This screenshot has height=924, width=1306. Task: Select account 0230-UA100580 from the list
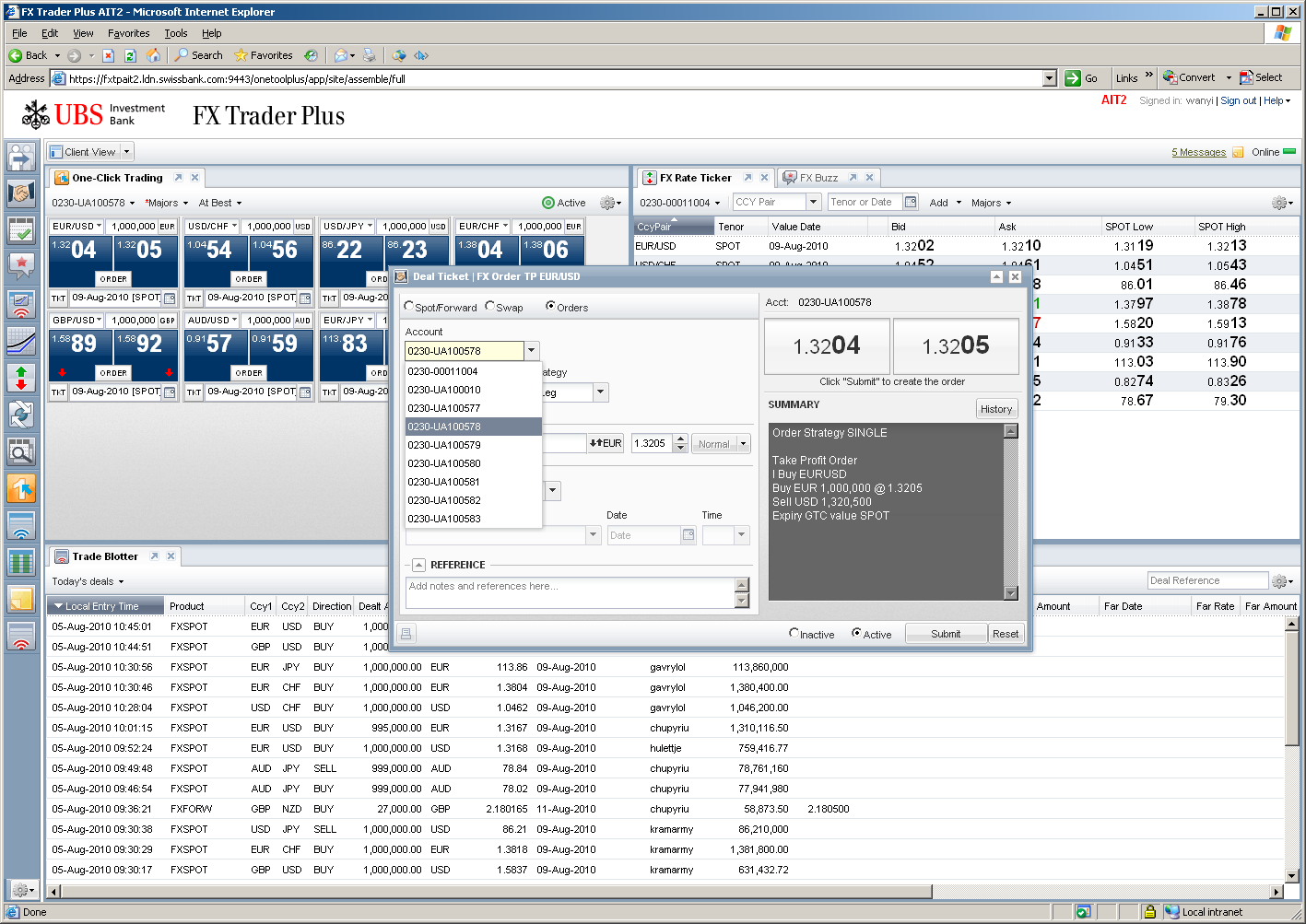tap(444, 463)
